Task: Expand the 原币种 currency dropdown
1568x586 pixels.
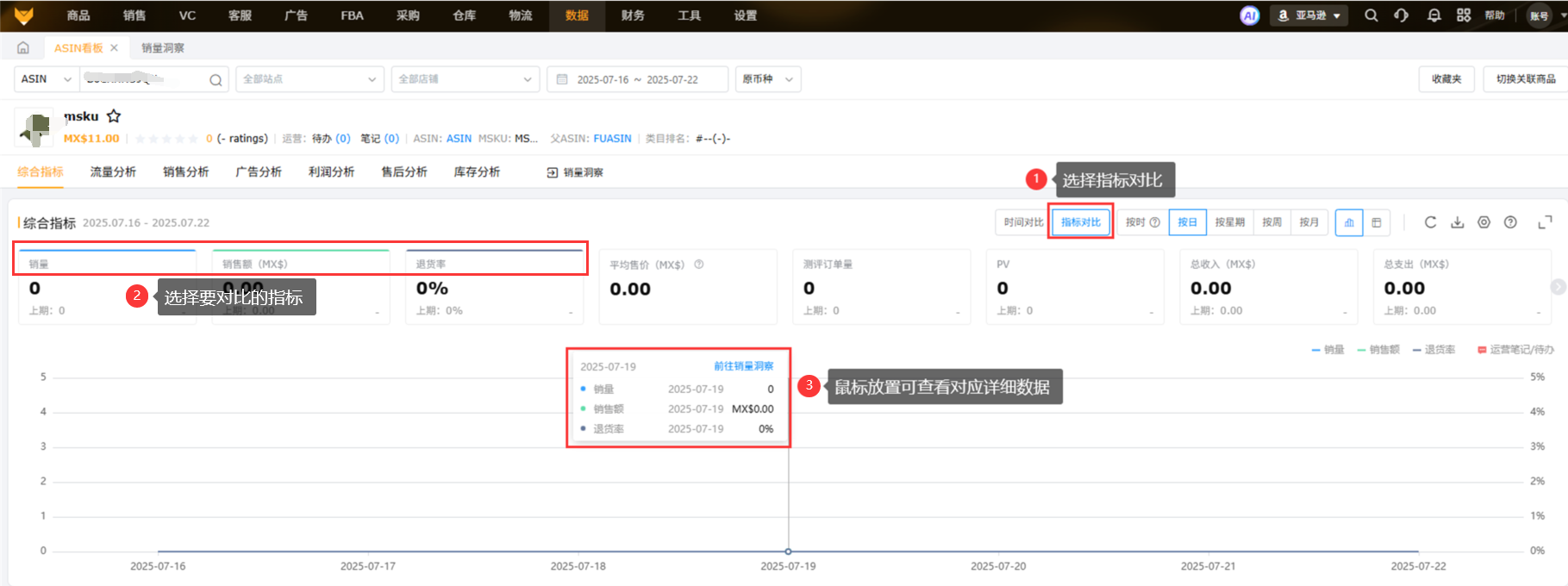Action: click(x=767, y=79)
